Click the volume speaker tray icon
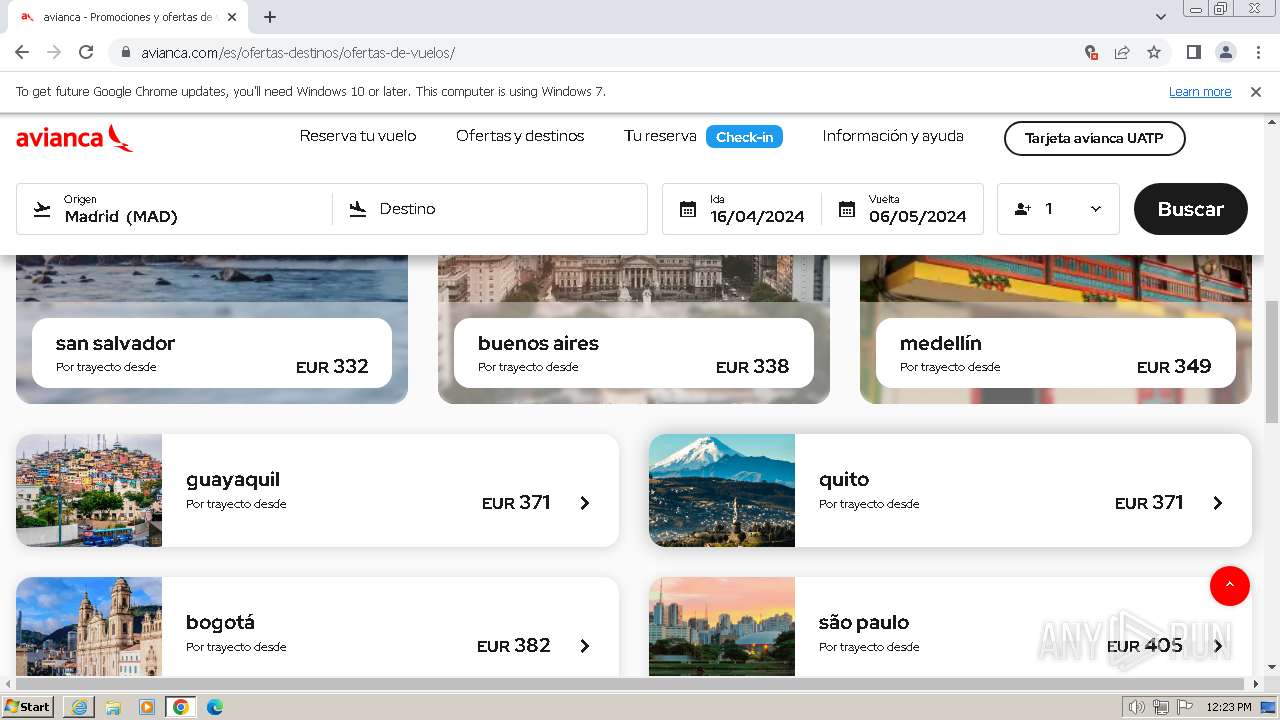This screenshot has width=1280, height=720. point(1136,707)
